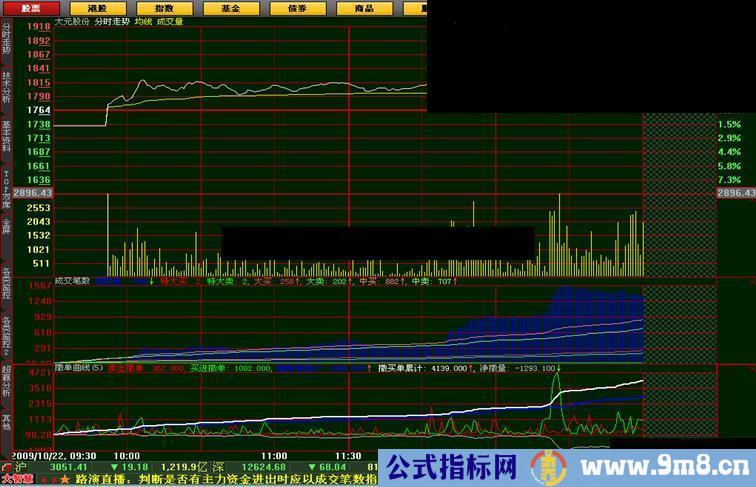The height and width of the screenshot is (487, 756).
Task: Click the 2896.43 value on the right axis
Action: pos(735,192)
